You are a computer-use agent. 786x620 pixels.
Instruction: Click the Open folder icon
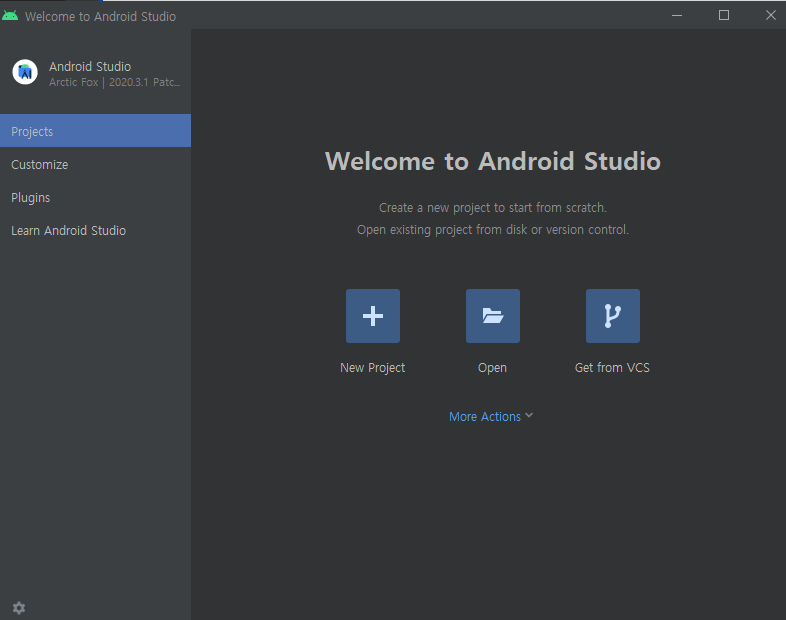(x=493, y=316)
